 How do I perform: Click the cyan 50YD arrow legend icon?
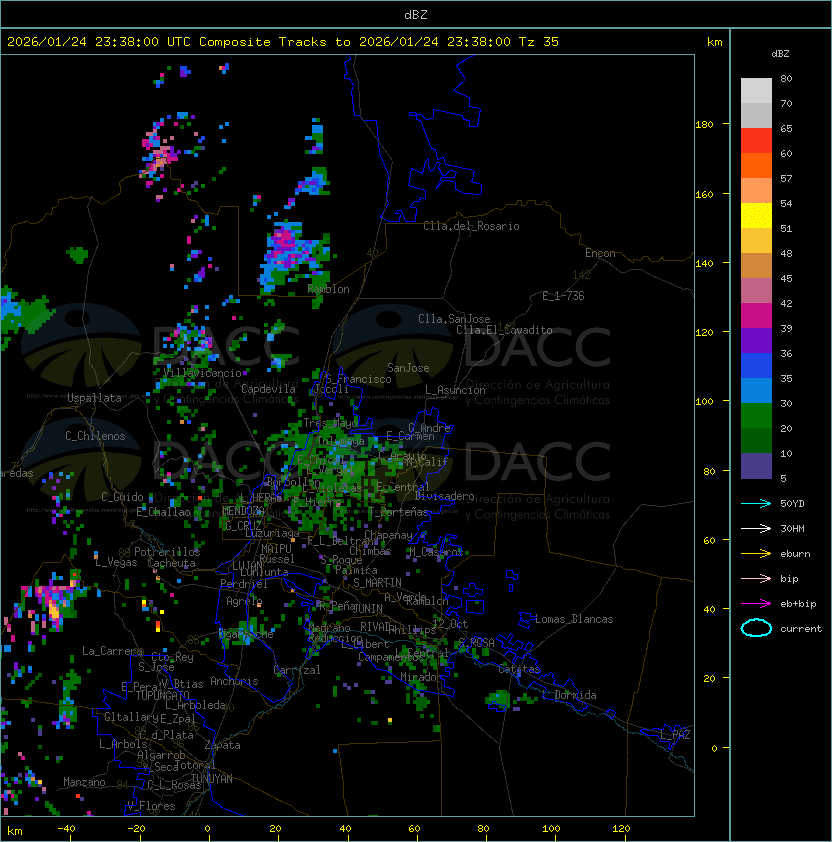coord(756,503)
